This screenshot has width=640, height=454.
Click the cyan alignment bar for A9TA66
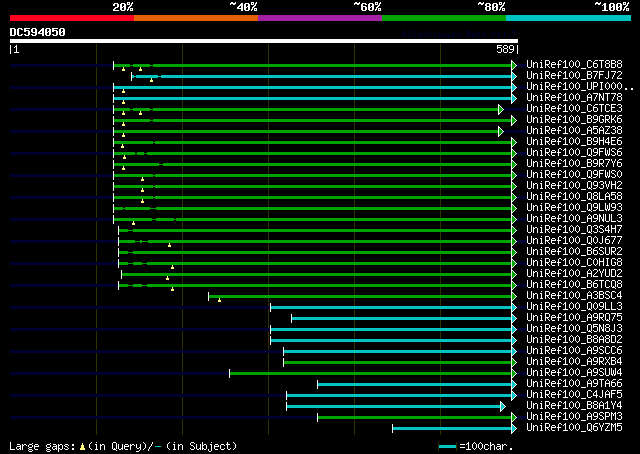tap(415, 385)
